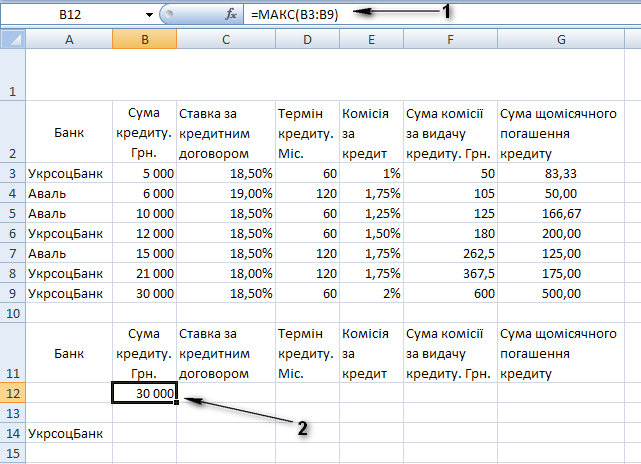Click cell F9 with value 600
641x464 pixels.
450,294
